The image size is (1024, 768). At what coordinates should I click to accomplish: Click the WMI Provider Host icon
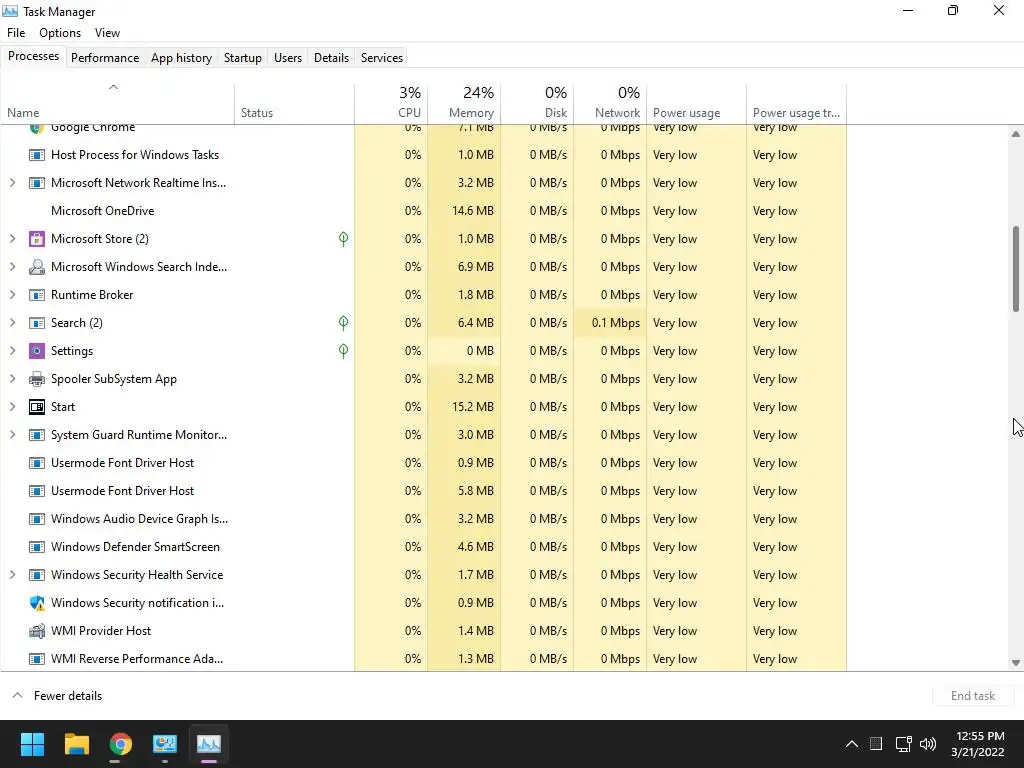coord(37,631)
